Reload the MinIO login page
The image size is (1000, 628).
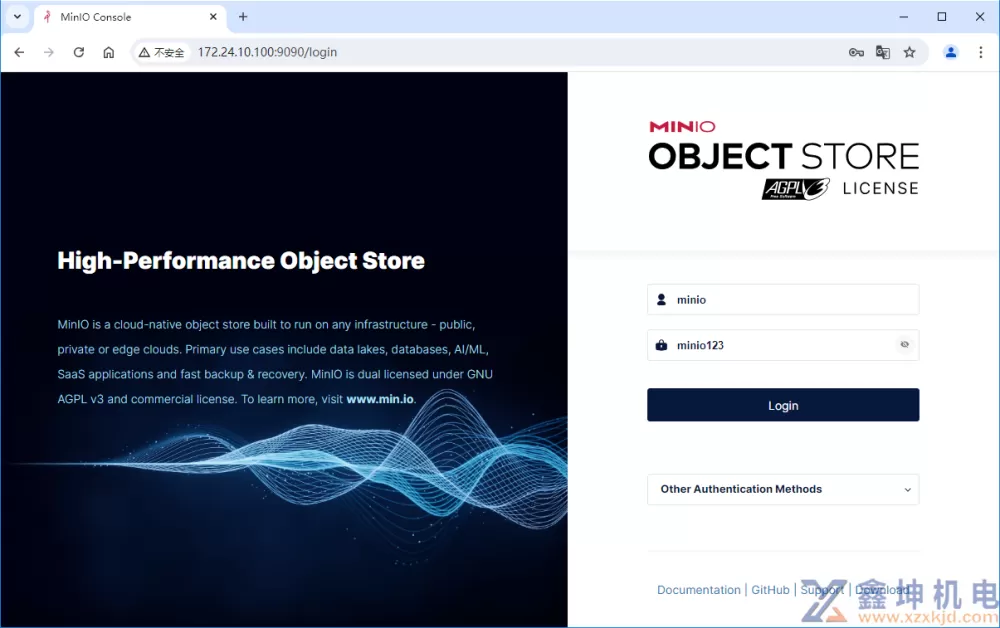(79, 52)
